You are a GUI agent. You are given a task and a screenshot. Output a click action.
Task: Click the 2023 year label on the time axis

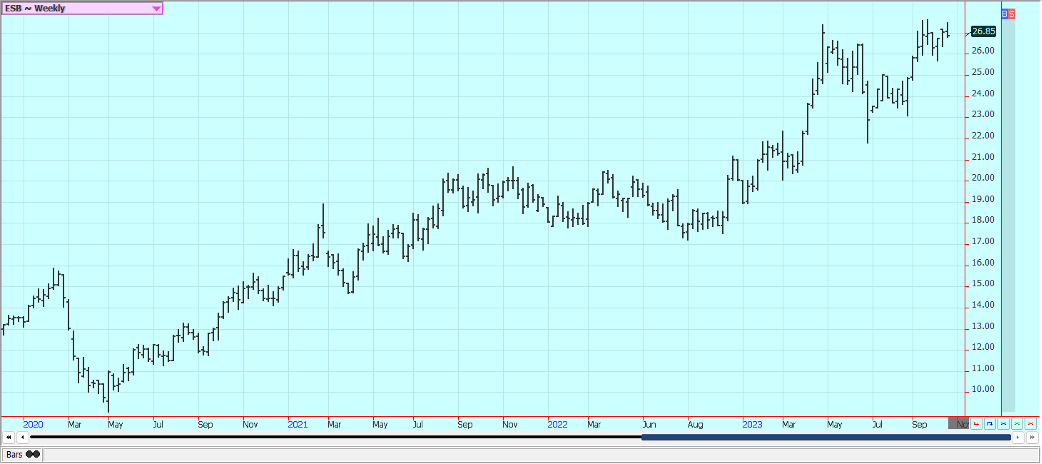click(x=753, y=424)
